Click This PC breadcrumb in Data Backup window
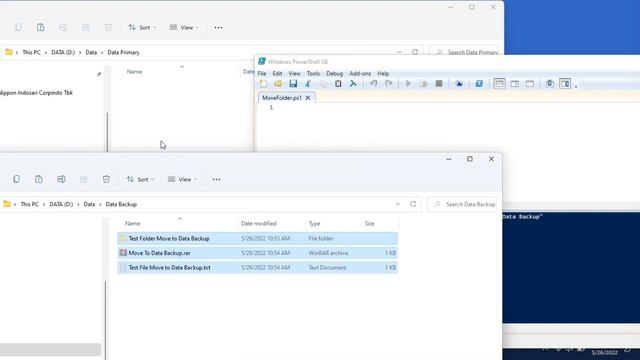 (x=29, y=204)
